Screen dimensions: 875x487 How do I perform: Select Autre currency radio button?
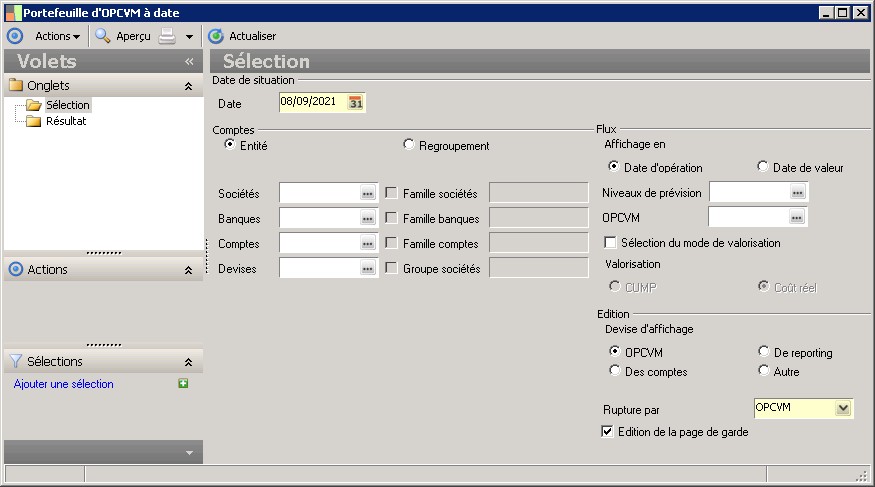763,370
